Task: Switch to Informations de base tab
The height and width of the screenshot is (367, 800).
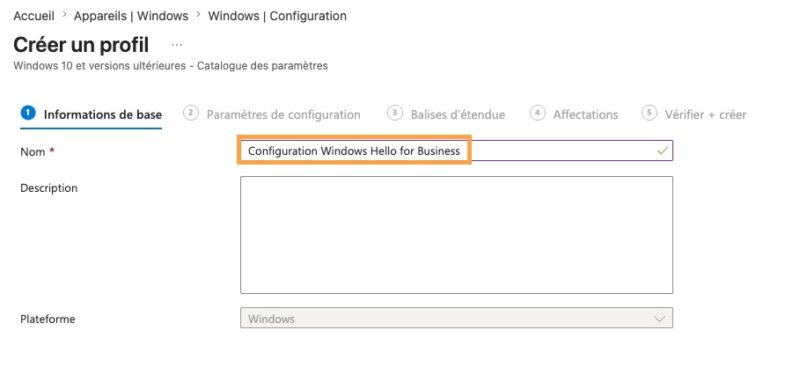Action: 103,114
